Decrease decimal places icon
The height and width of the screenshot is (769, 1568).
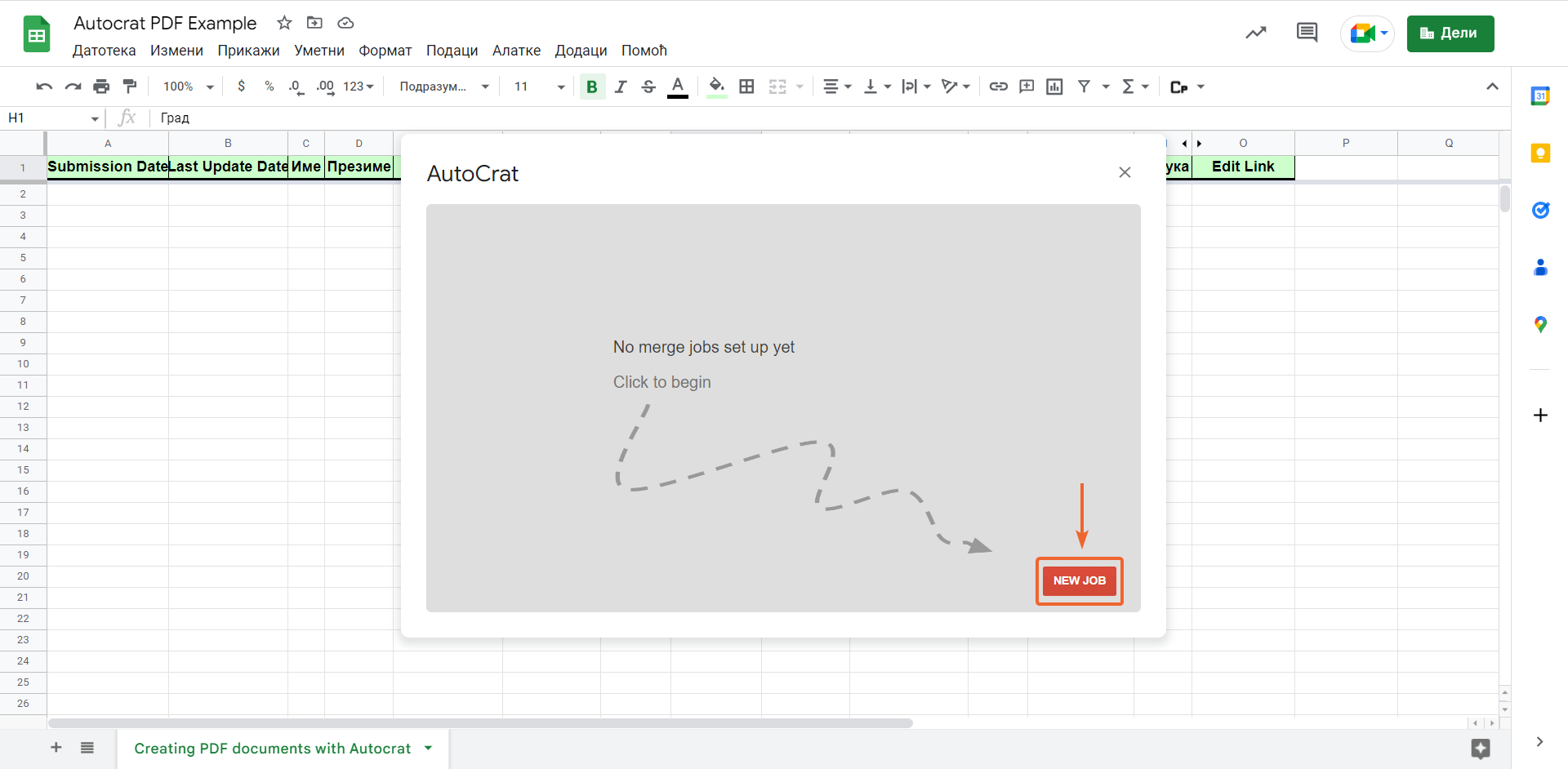296,87
